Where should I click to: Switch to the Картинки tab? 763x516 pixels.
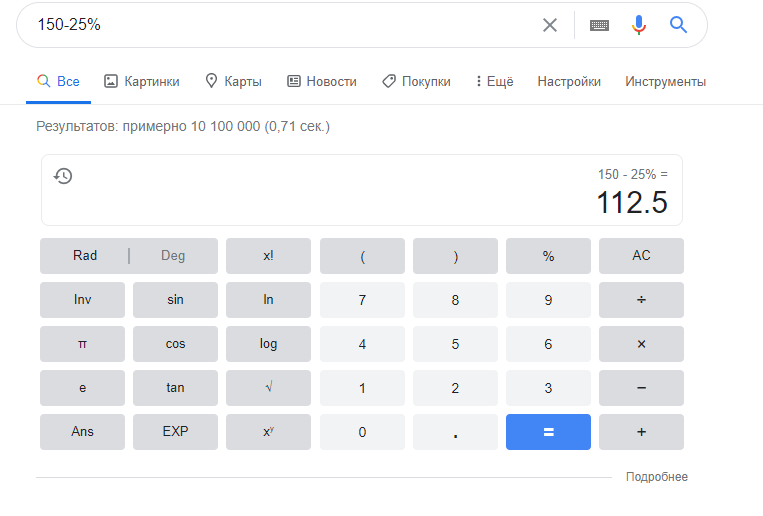[142, 81]
